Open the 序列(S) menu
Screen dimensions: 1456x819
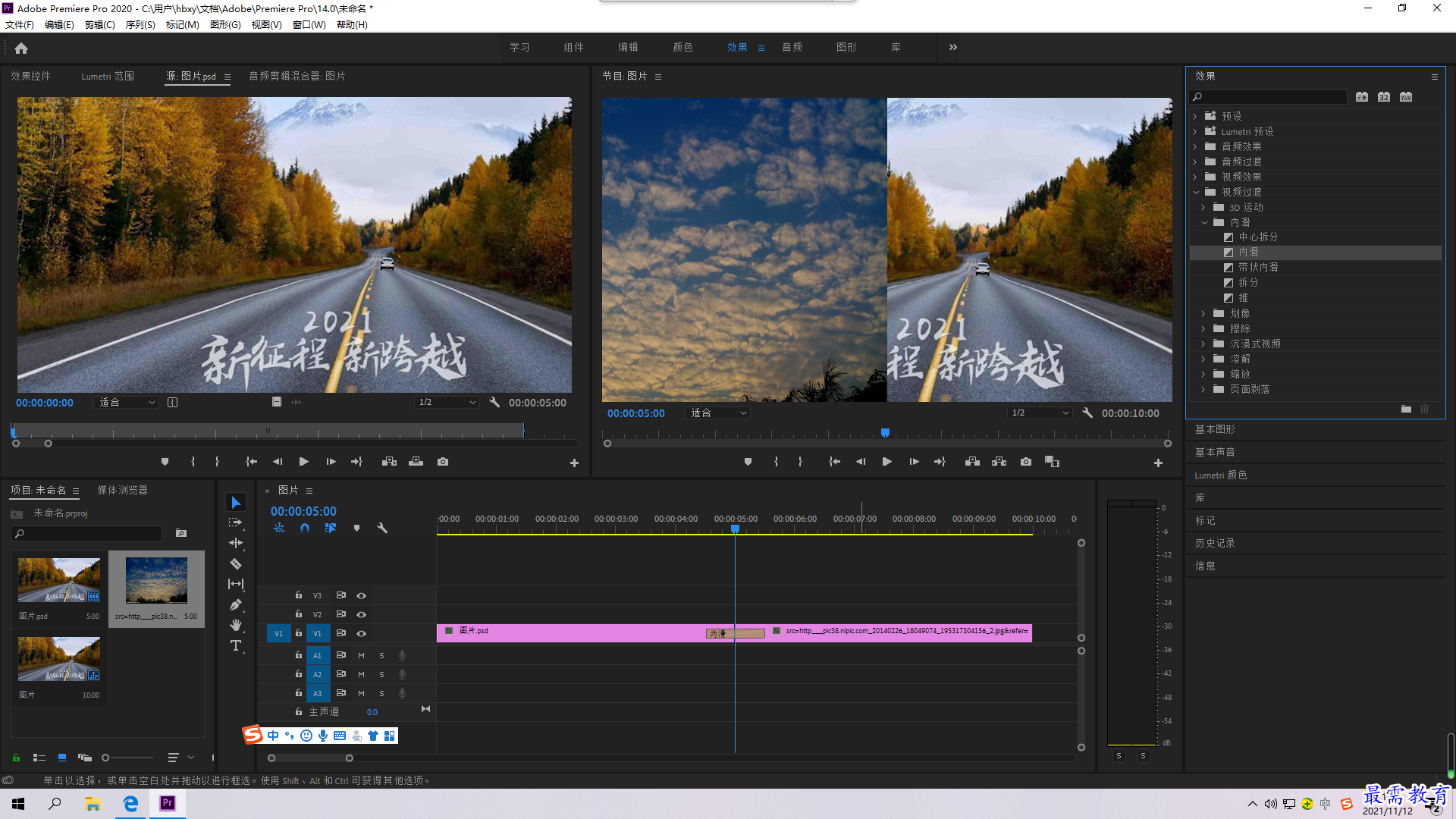click(140, 25)
